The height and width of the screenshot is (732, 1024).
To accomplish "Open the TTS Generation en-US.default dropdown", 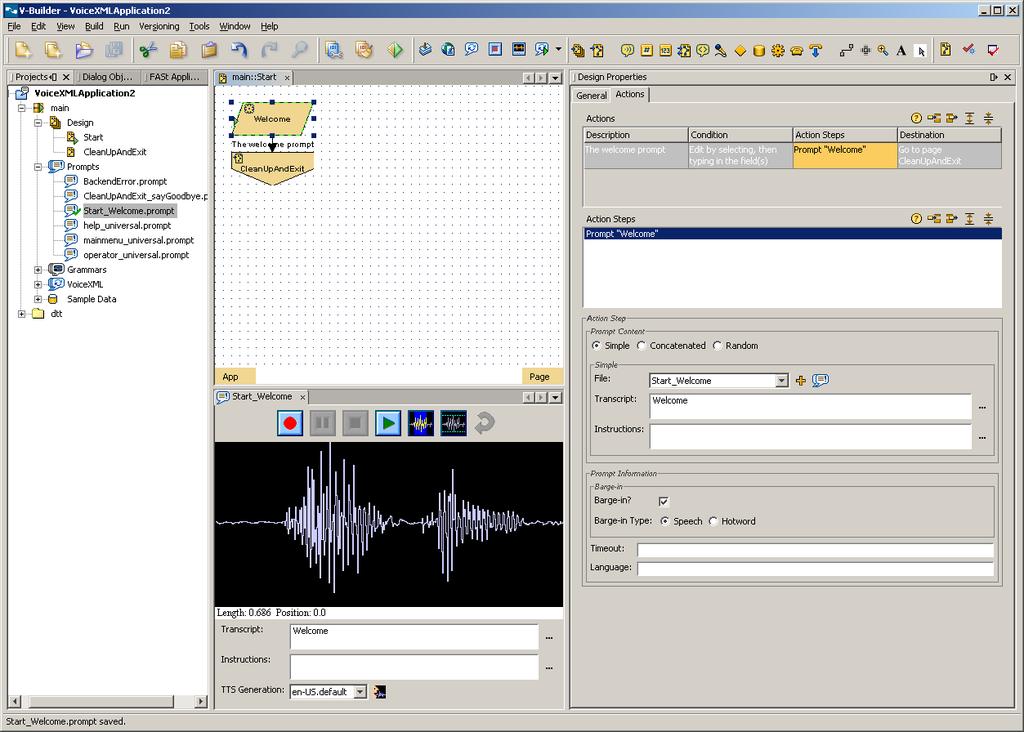I will click(360, 692).
